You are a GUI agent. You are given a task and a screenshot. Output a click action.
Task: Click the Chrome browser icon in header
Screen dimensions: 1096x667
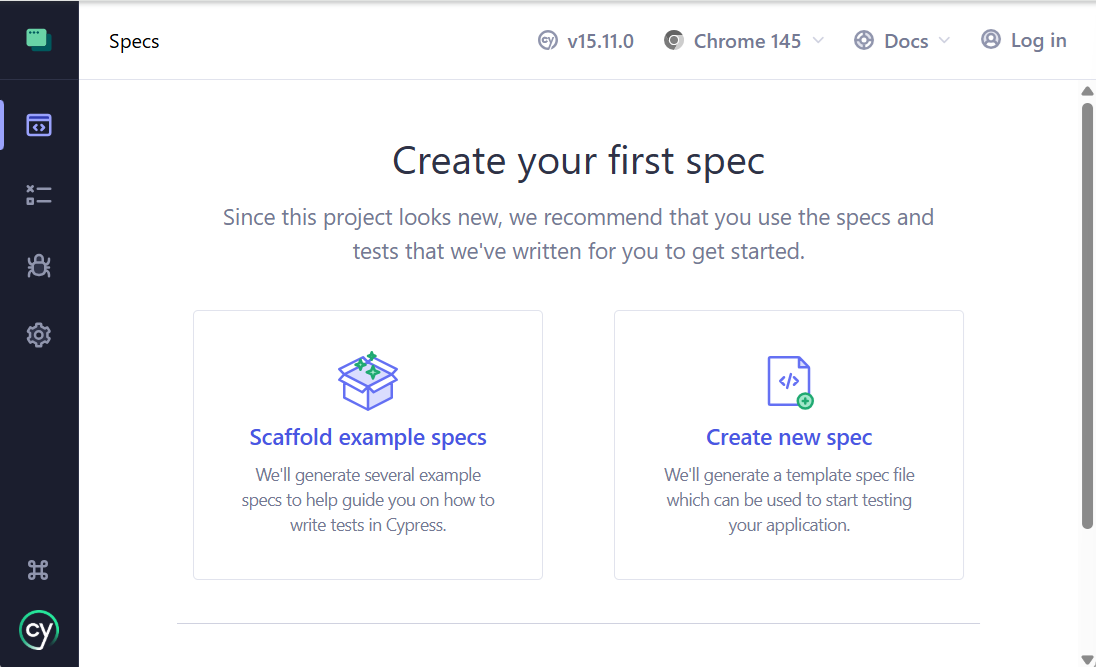tap(675, 41)
